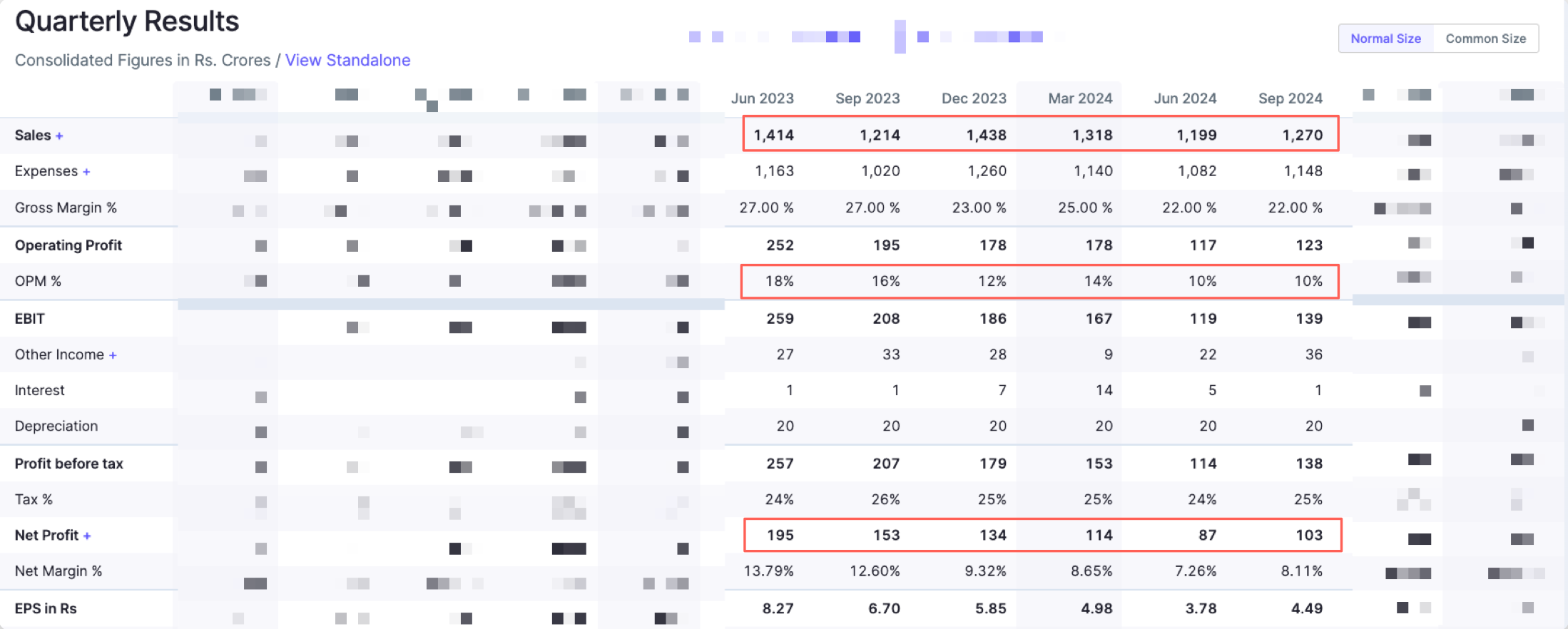Select the OPM % row label
This screenshot has width=1568, height=629.
[38, 281]
